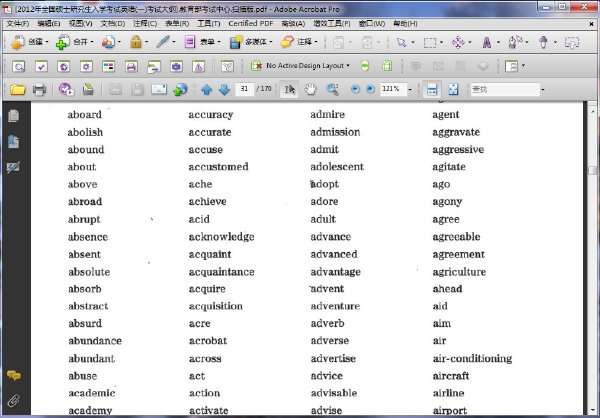Click the screenshot capture icon at toolbar end
Image resolution: width=600 pixels, height=418 pixels.
point(572,42)
